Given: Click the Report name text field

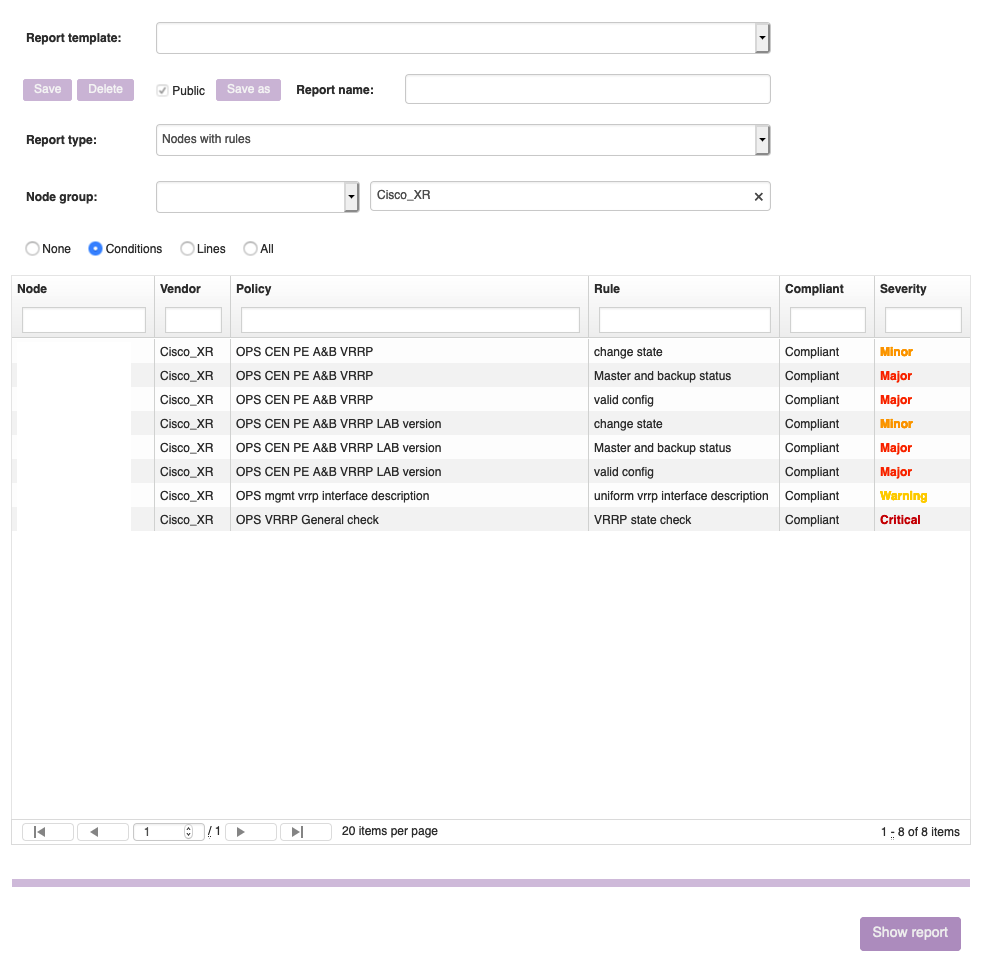Looking at the screenshot, I should (x=587, y=89).
